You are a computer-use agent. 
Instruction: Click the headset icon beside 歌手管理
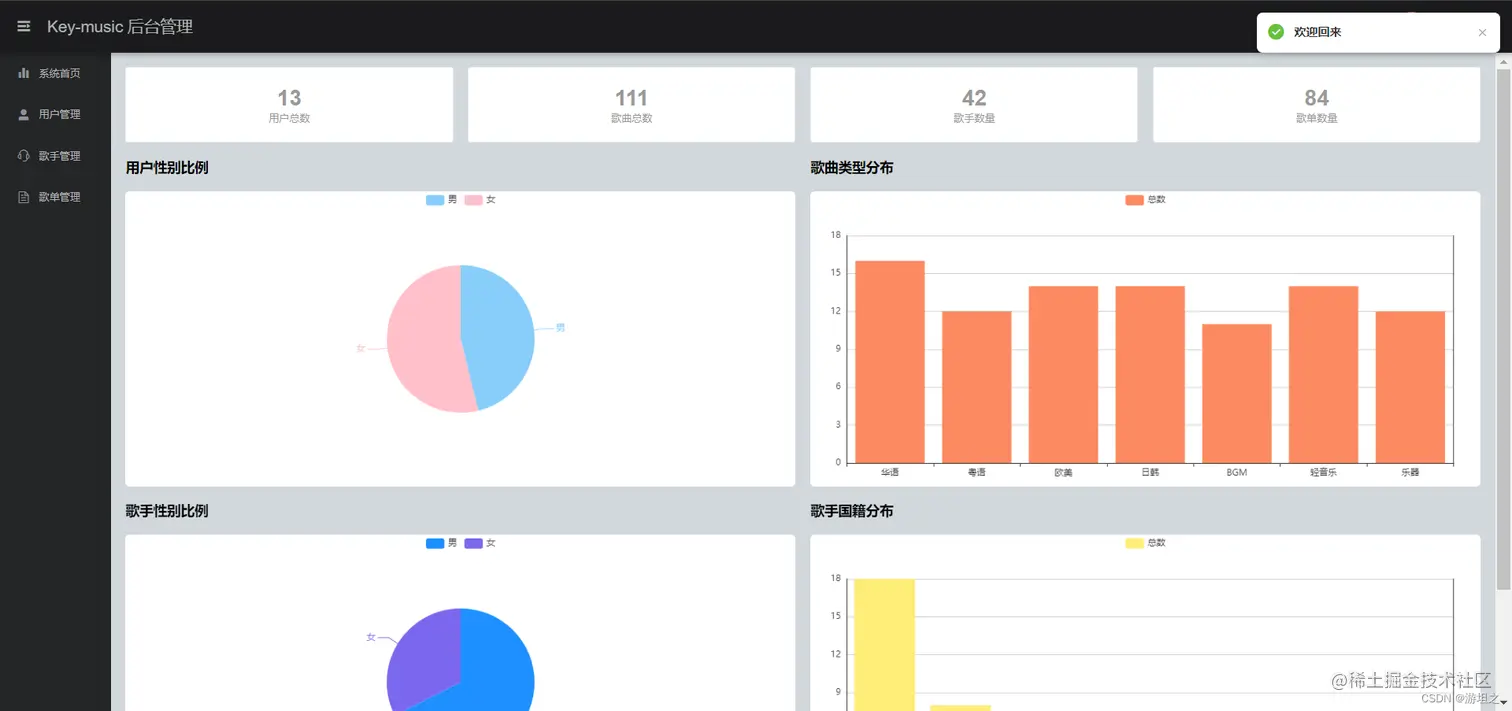point(24,156)
